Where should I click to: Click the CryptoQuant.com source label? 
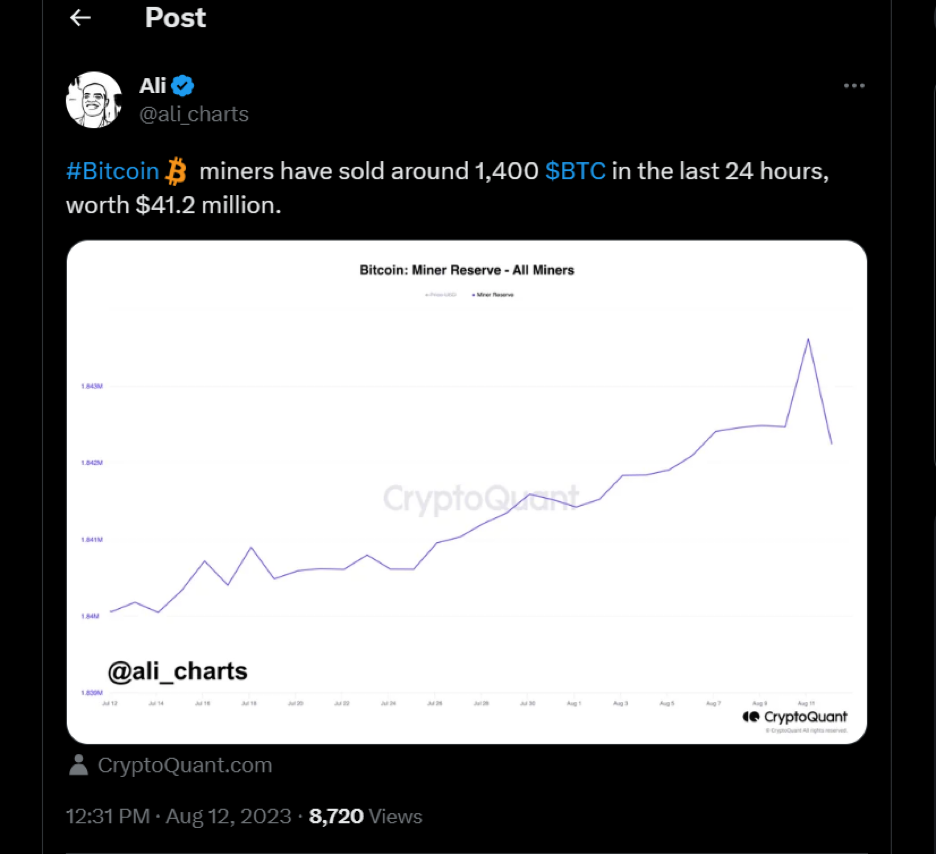tap(185, 765)
